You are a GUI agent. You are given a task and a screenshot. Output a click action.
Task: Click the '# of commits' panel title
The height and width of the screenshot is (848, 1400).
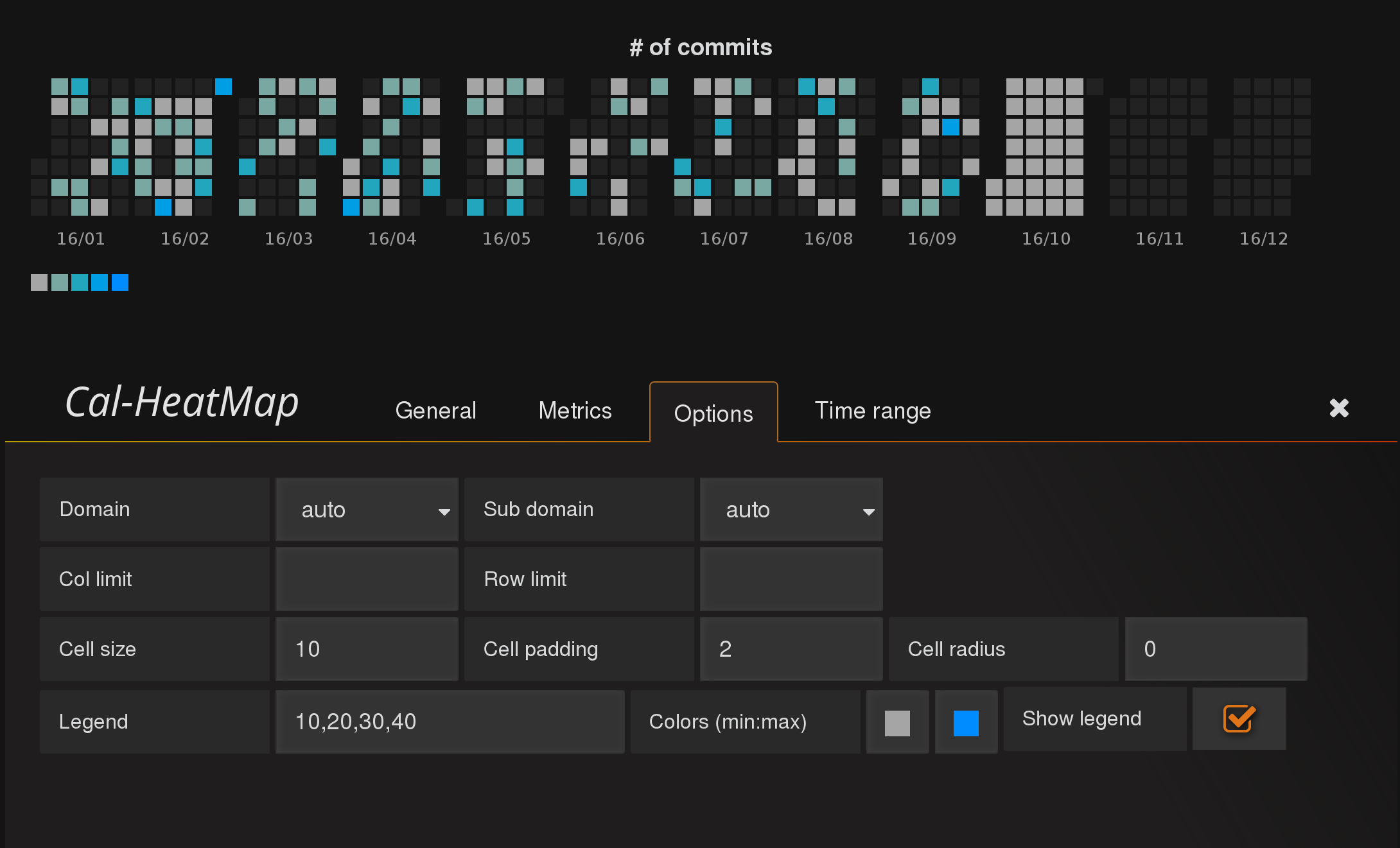pos(701,48)
